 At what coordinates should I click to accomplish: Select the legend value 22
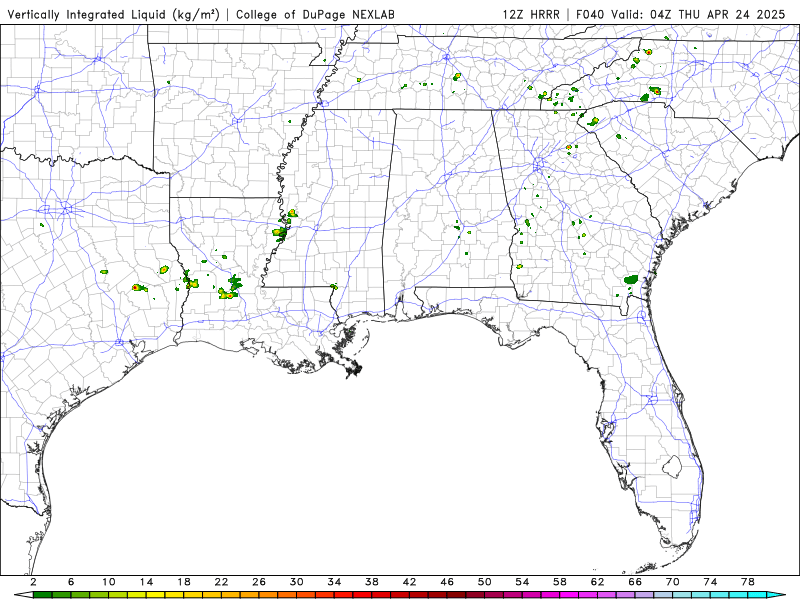tap(221, 582)
